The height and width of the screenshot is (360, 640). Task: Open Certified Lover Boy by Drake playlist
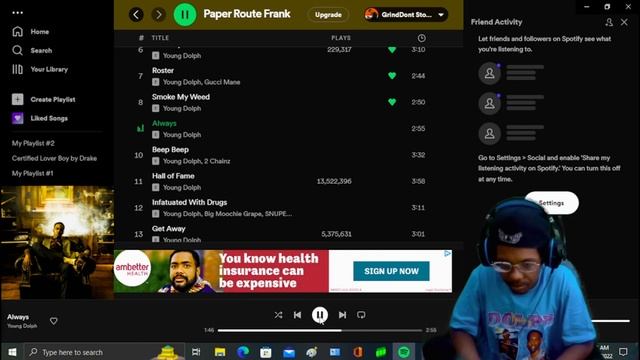pyautogui.click(x=54, y=158)
